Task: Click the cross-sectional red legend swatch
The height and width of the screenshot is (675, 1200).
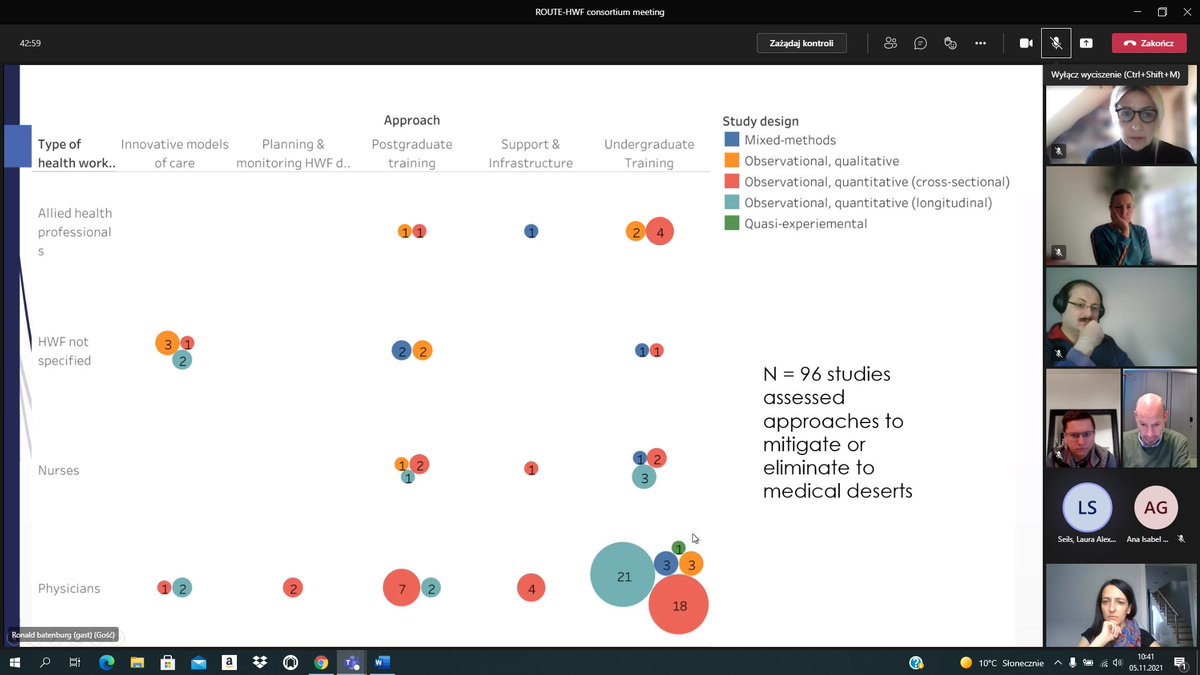Action: coord(732,182)
